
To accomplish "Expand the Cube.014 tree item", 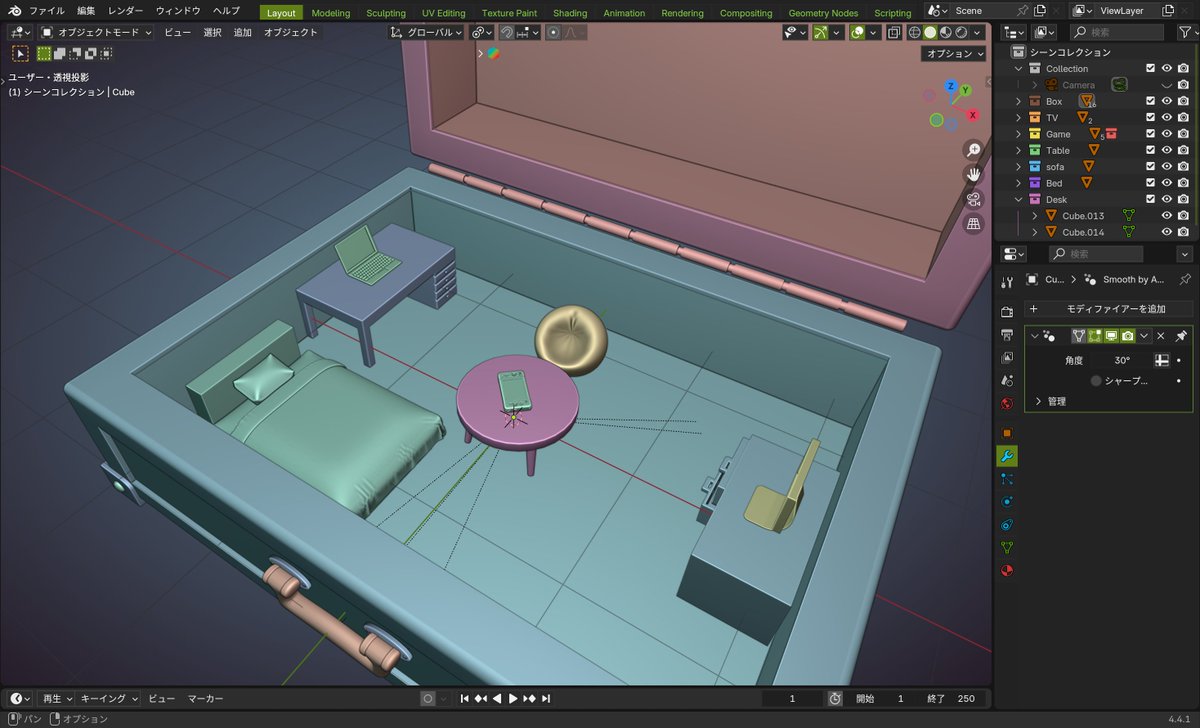I will 1035,232.
